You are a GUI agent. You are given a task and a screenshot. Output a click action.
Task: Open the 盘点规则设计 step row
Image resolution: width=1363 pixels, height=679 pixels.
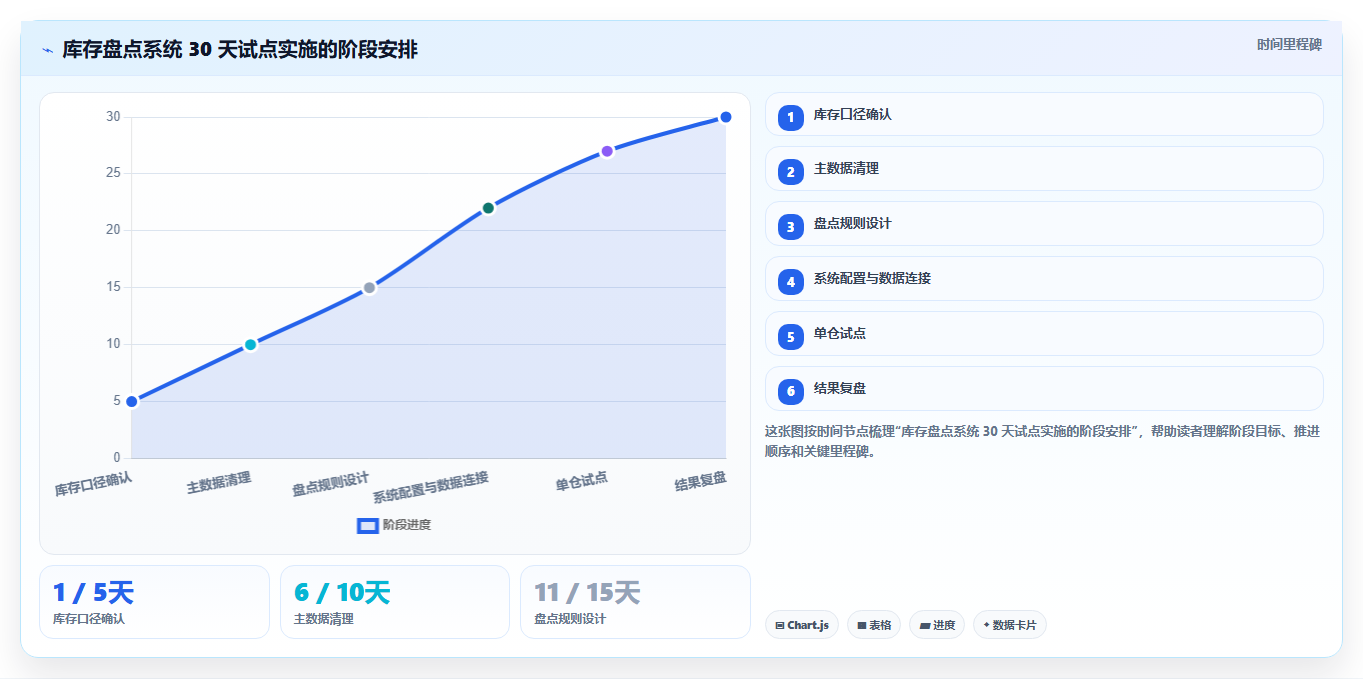tap(1044, 224)
